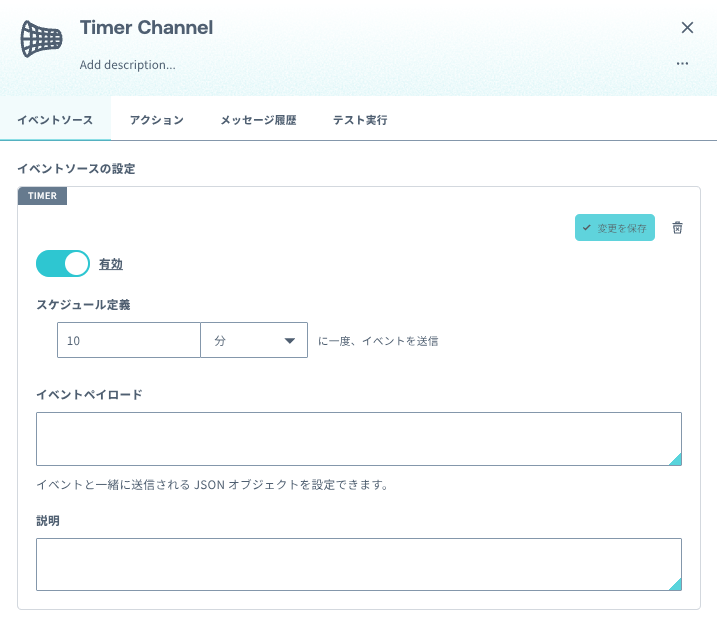Click the イベントソースの設定 heading
Screen dimensions: 717x620
coord(76,168)
